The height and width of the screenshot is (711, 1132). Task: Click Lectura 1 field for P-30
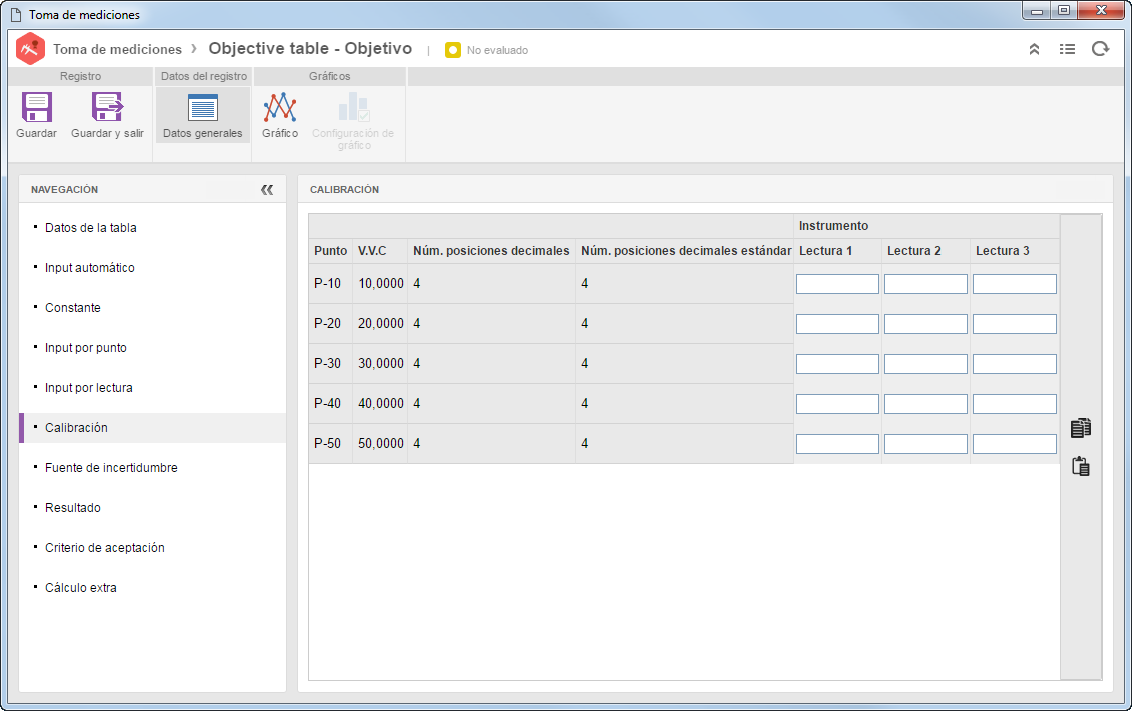click(837, 364)
